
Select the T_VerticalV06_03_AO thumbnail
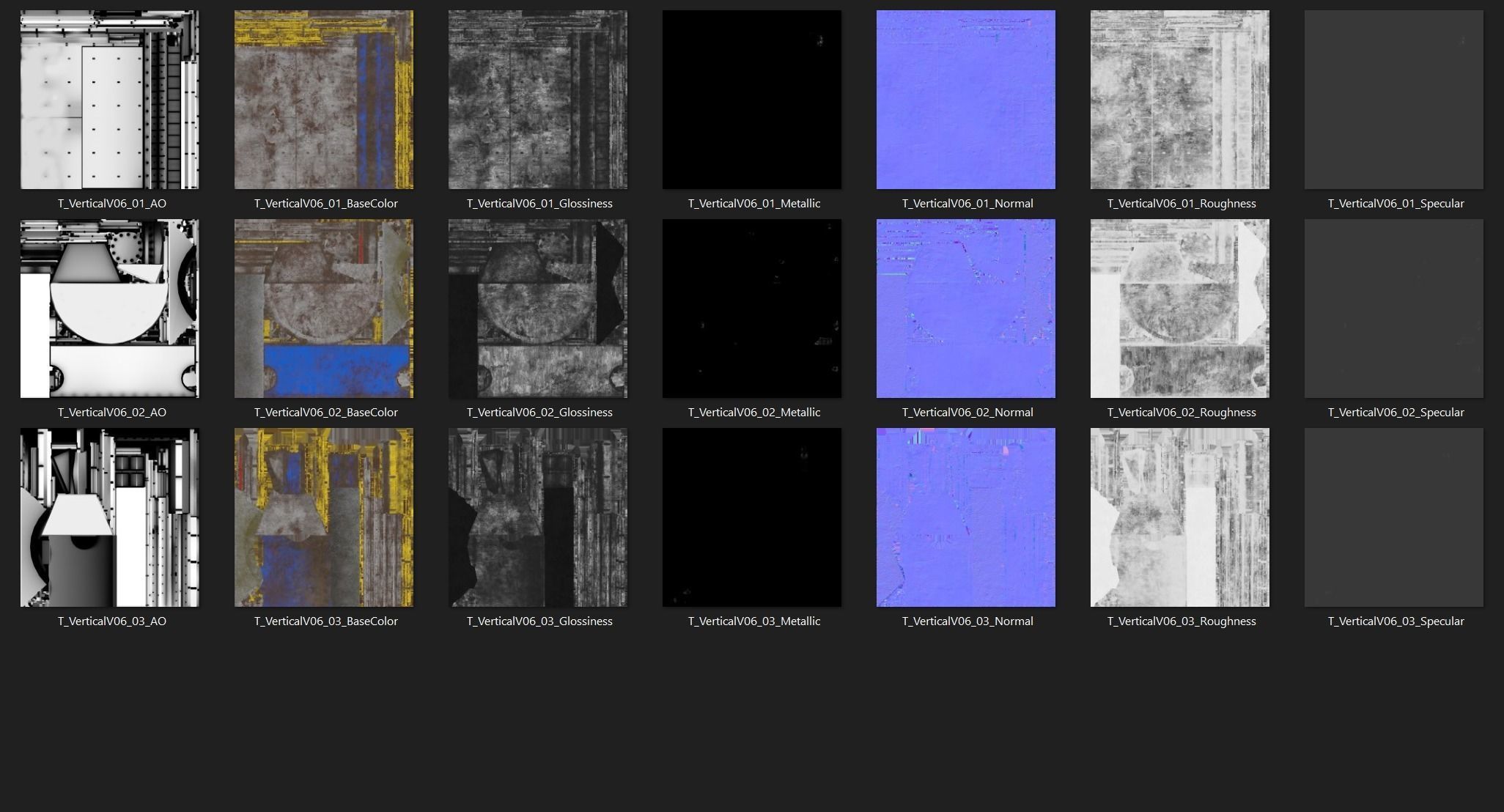coord(110,517)
